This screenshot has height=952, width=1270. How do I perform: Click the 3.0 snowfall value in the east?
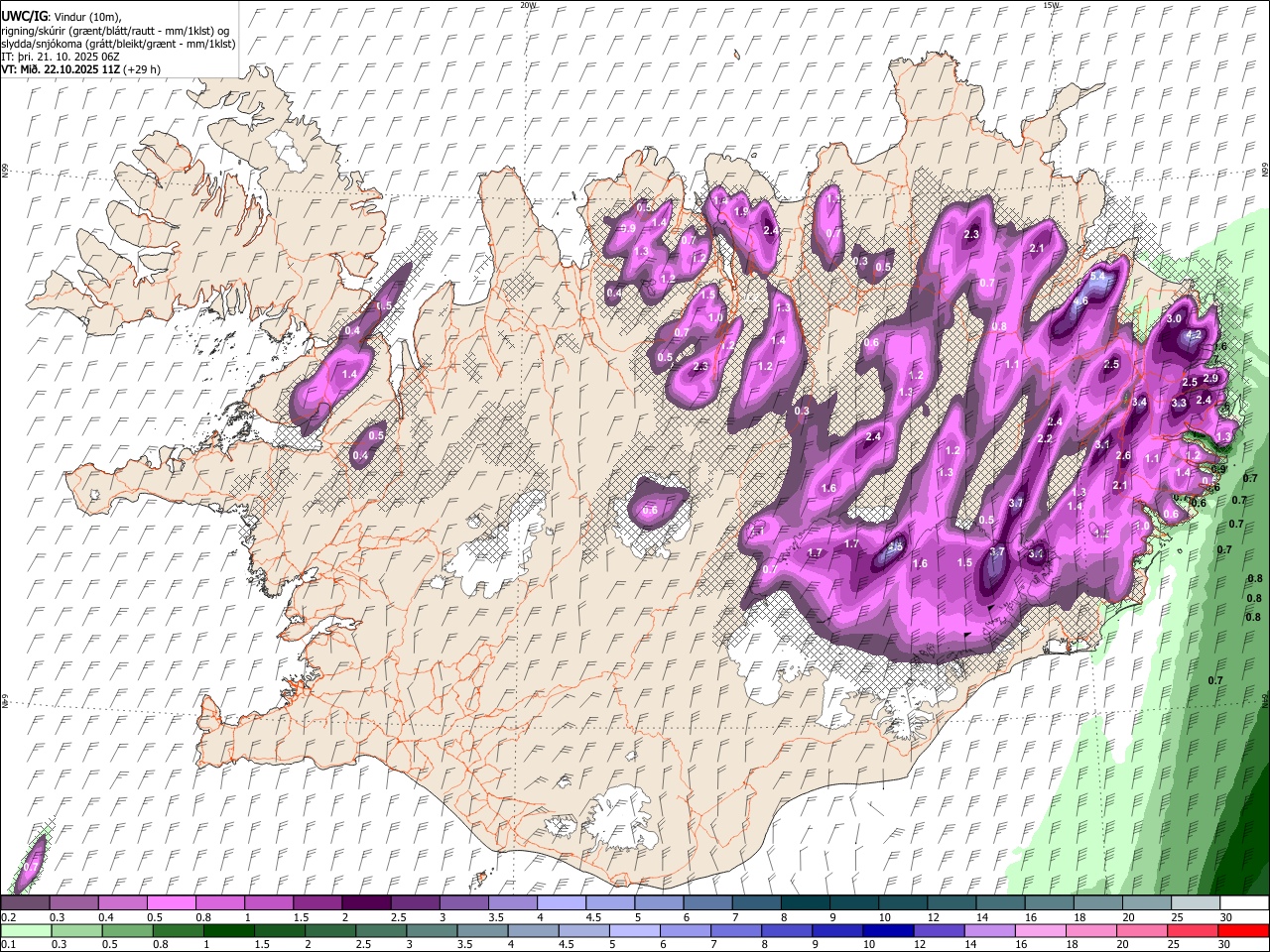(1174, 318)
